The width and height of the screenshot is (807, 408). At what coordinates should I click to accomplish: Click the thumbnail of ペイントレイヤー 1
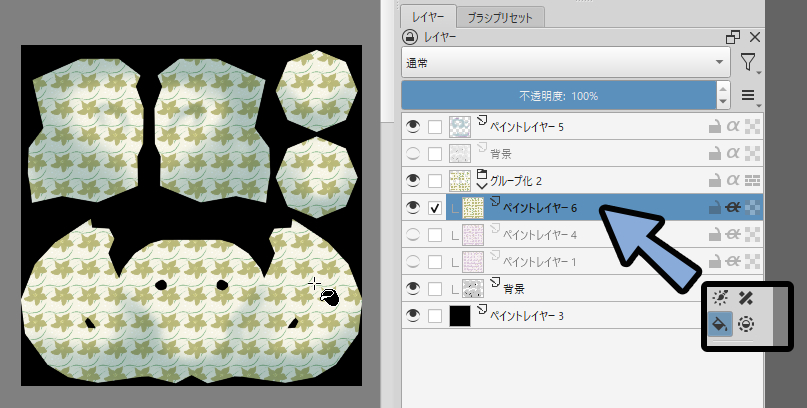(473, 261)
